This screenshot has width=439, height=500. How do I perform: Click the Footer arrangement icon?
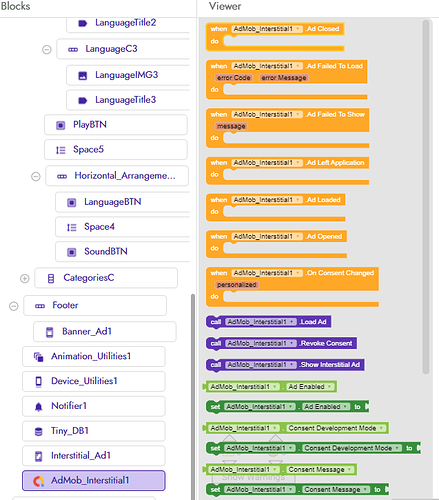[x=40, y=306]
